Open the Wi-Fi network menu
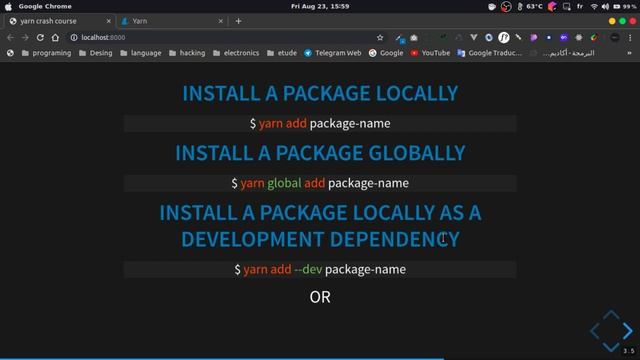 [x=594, y=7]
